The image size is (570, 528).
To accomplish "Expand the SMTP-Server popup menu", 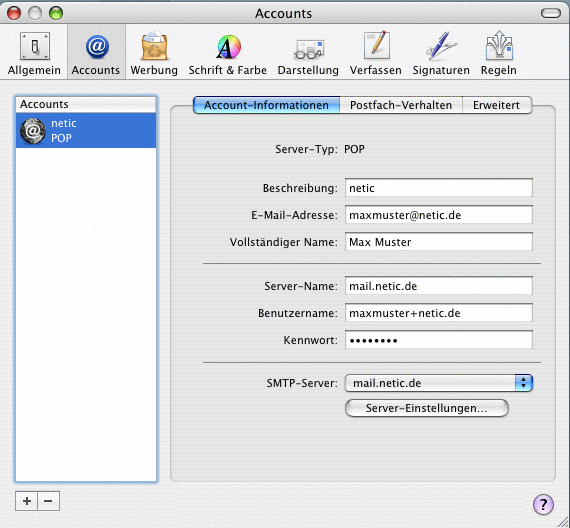I will pyautogui.click(x=438, y=383).
